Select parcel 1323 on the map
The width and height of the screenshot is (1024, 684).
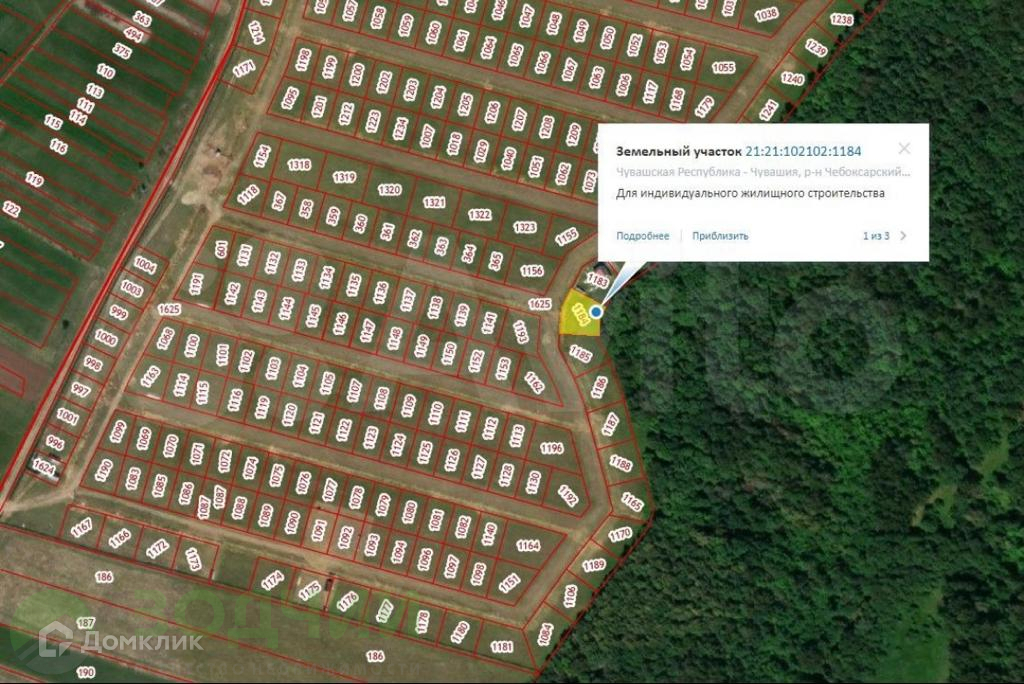pos(524,227)
